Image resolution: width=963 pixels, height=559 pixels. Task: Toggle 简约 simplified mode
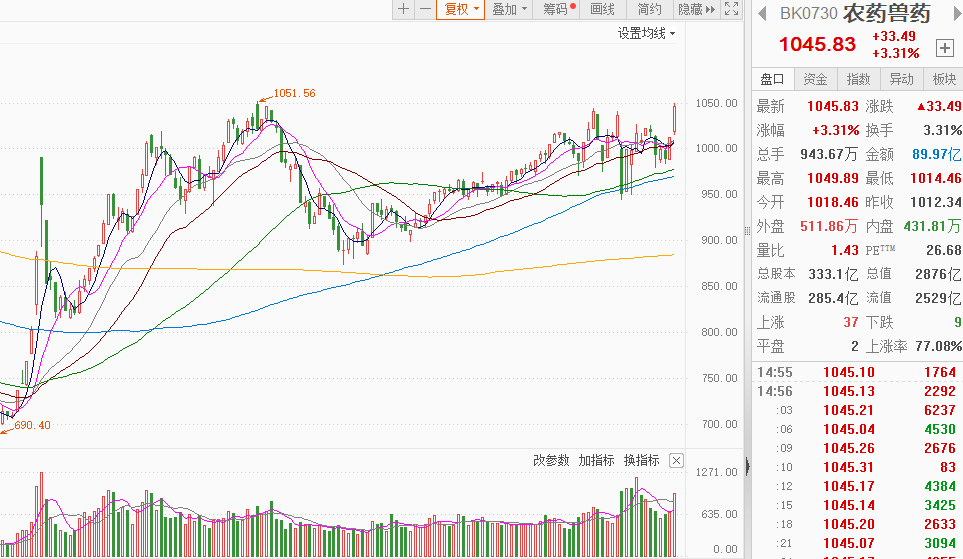coord(650,9)
